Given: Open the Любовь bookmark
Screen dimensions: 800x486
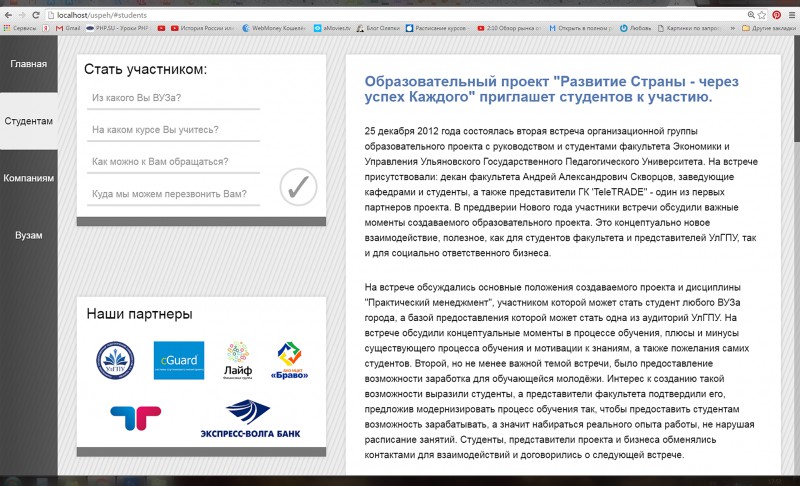Looking at the screenshot, I should click(636, 28).
